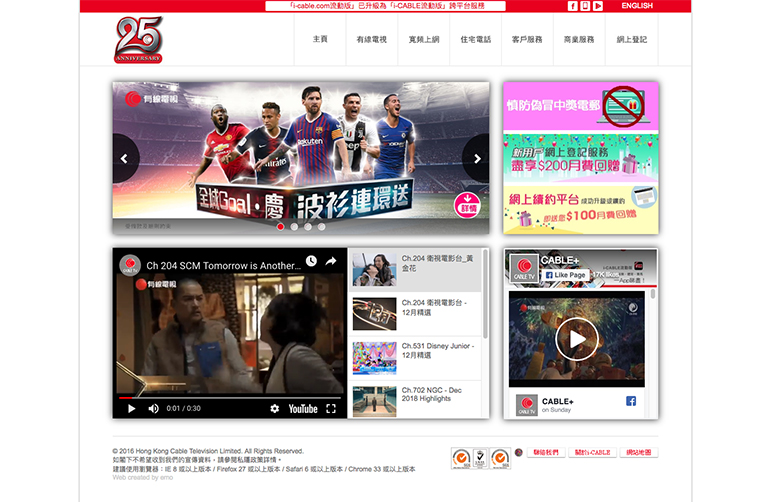Switch the site language to ENGLISH
The image size is (780, 502).
637,6
